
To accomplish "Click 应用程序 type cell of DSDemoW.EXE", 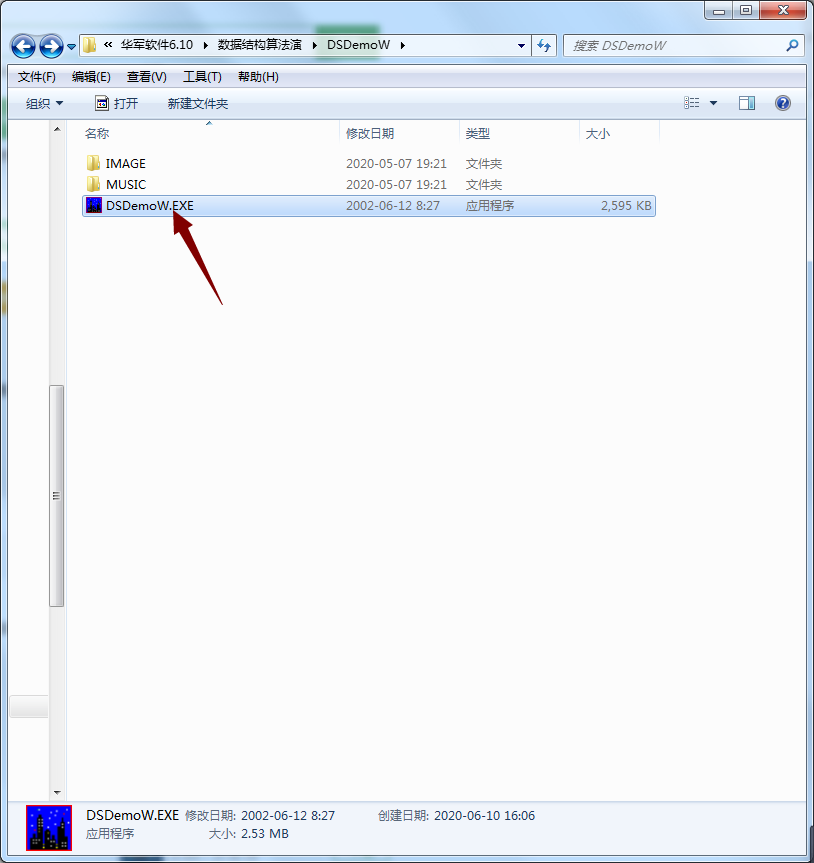I will (490, 205).
